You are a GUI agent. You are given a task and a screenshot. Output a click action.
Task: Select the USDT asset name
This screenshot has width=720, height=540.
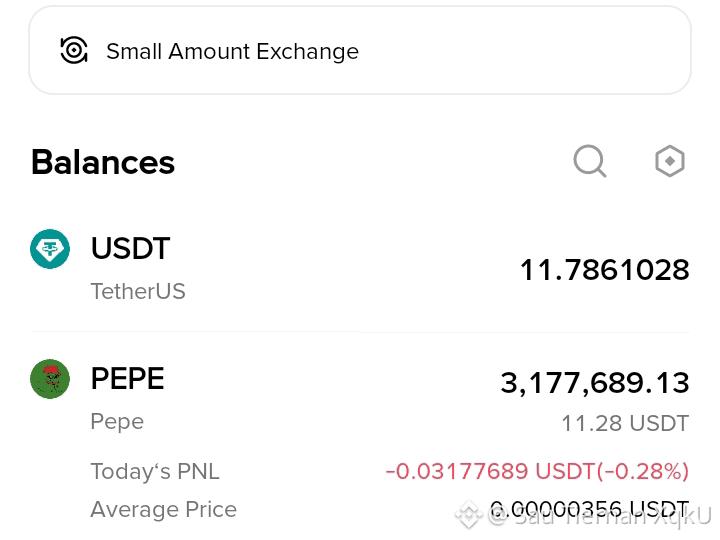pos(130,248)
